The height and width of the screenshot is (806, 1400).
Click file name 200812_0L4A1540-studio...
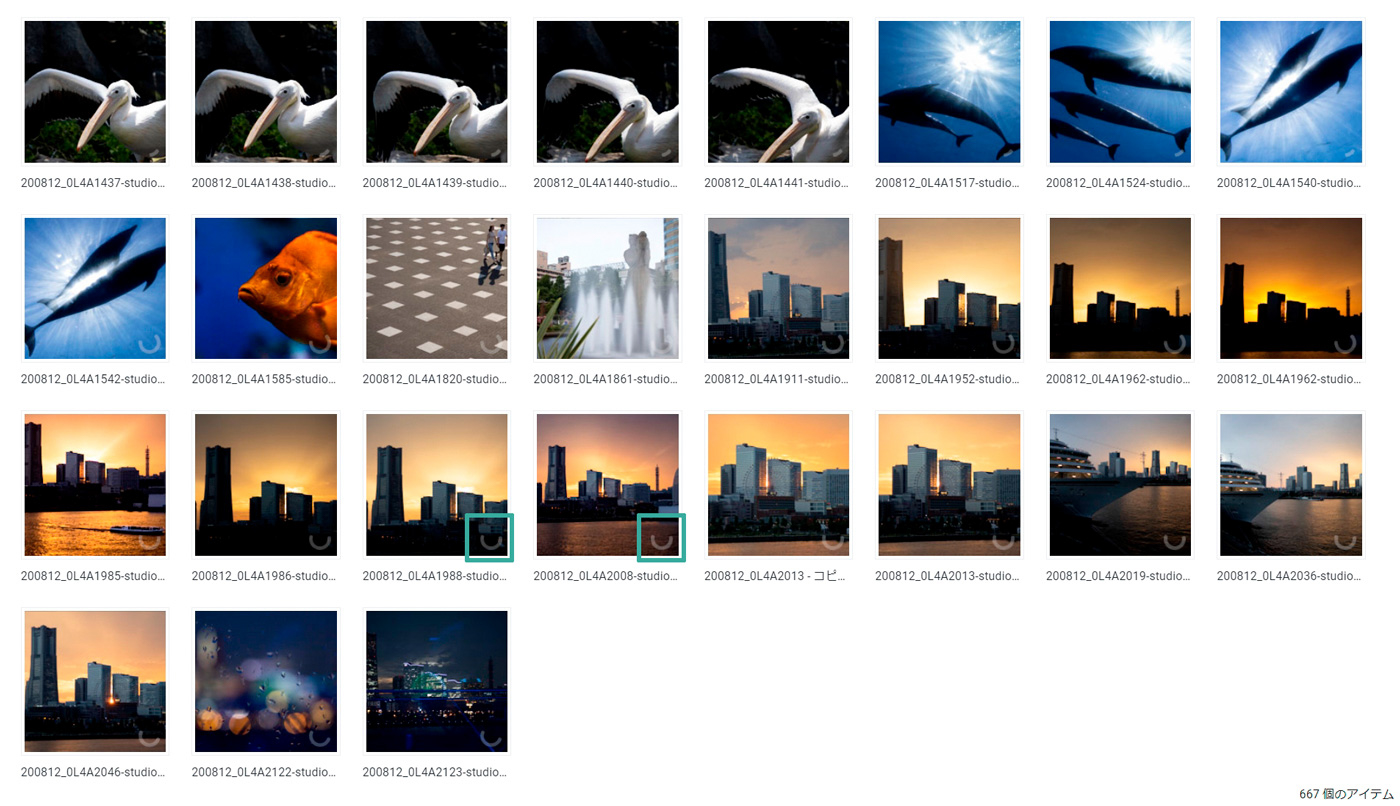pos(1290,183)
